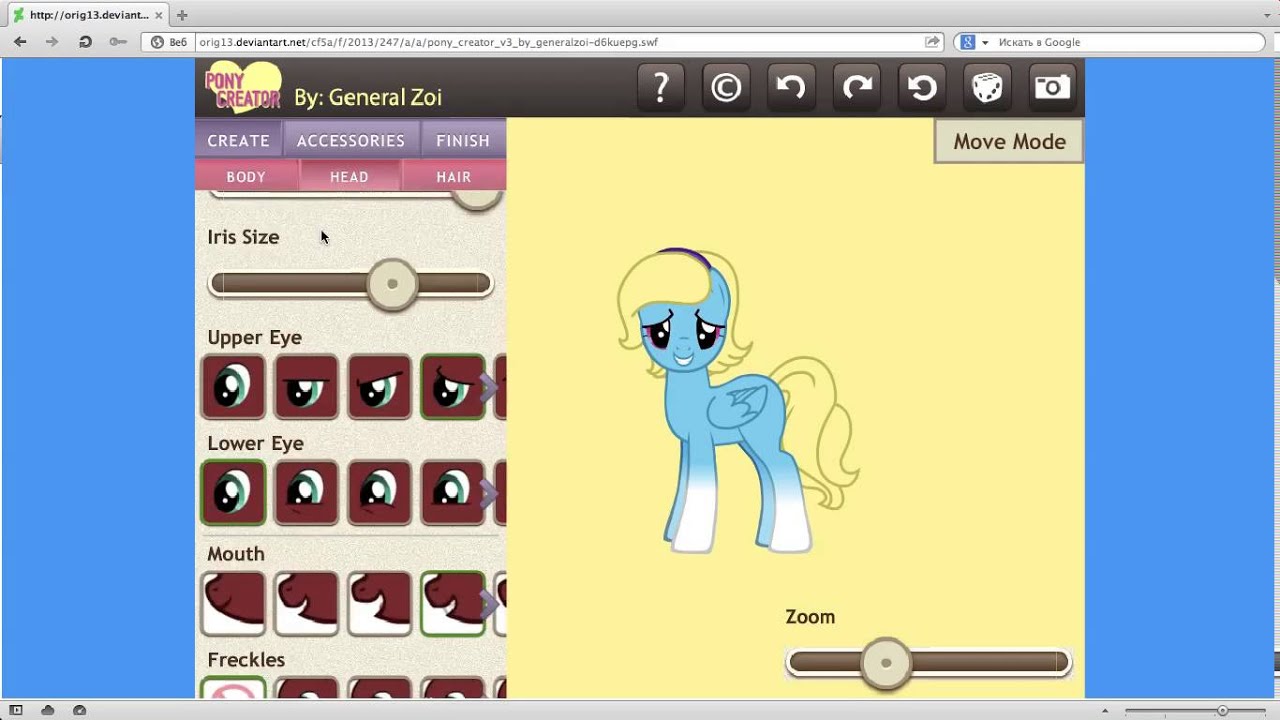
Task: Open the HEAD sub-tab
Action: (349, 176)
